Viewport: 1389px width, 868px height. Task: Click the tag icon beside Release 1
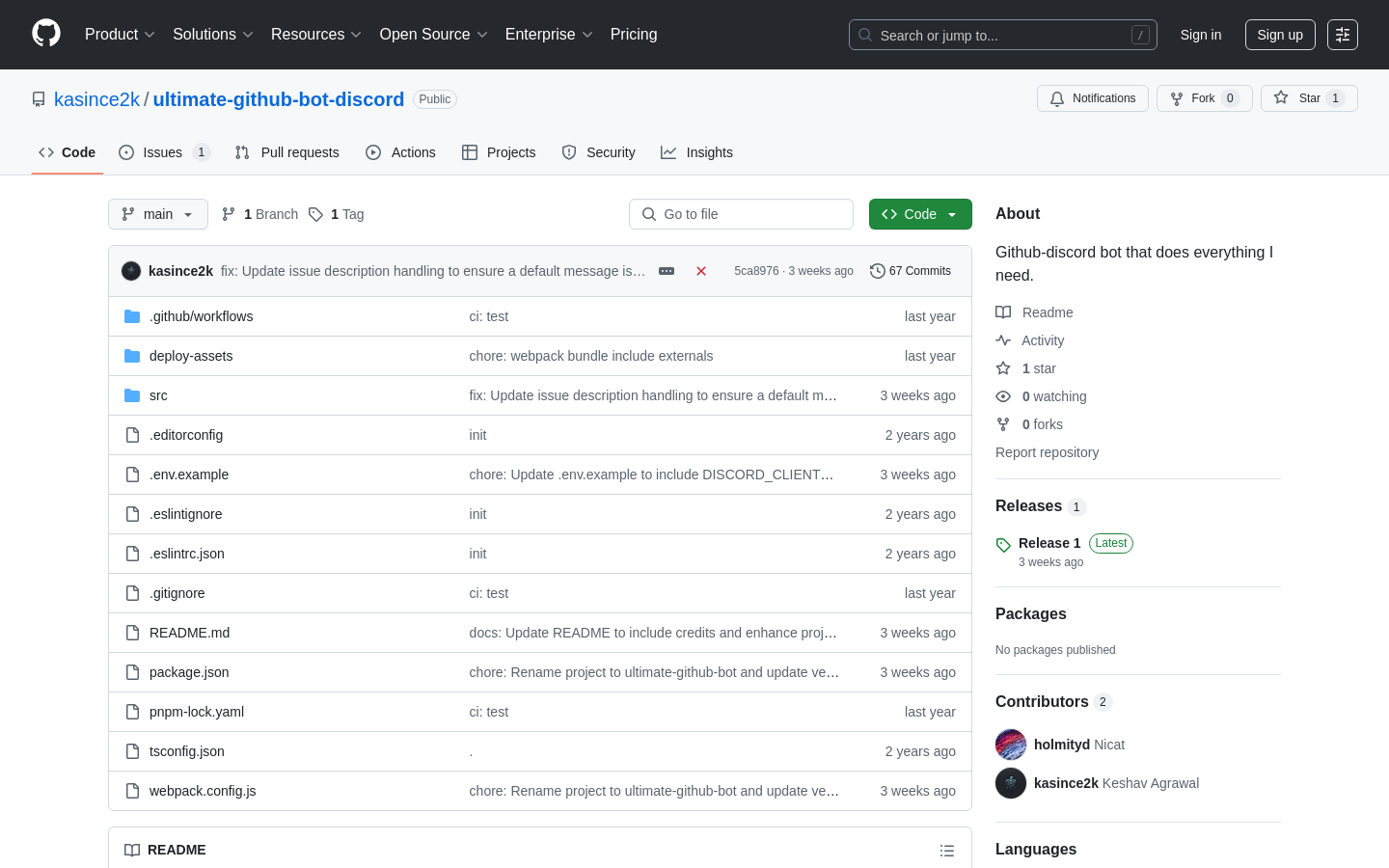[1003, 545]
